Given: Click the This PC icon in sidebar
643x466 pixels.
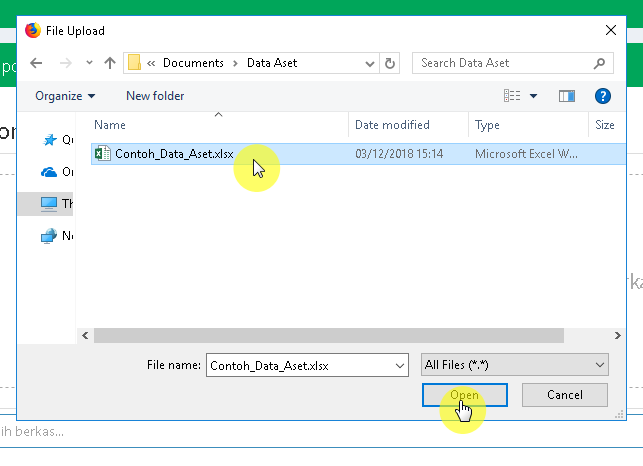Looking at the screenshot, I should click(x=49, y=203).
